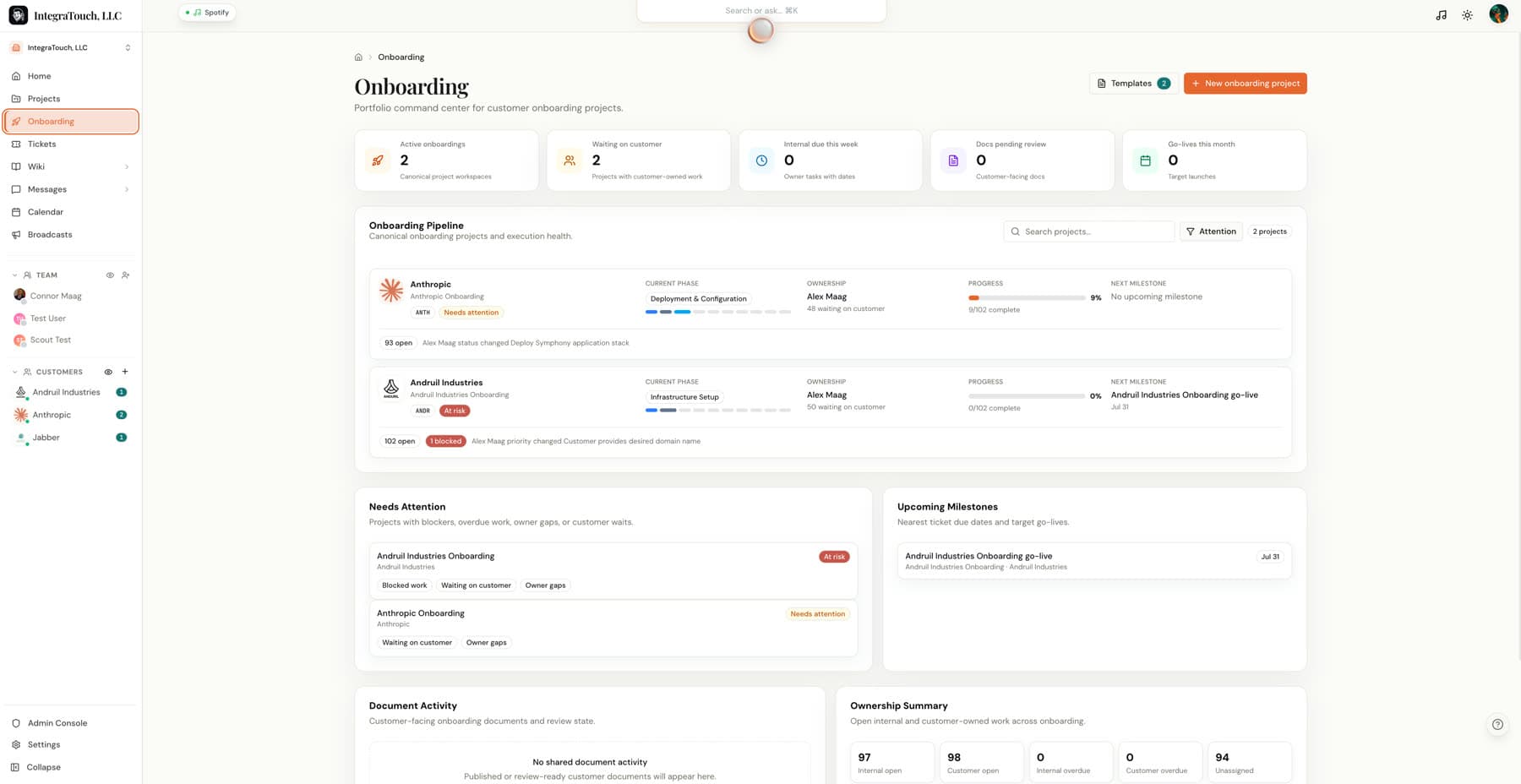Screen dimensions: 1521x784
Task: Click the Onboarding breadcrumb text
Action: pyautogui.click(x=401, y=57)
